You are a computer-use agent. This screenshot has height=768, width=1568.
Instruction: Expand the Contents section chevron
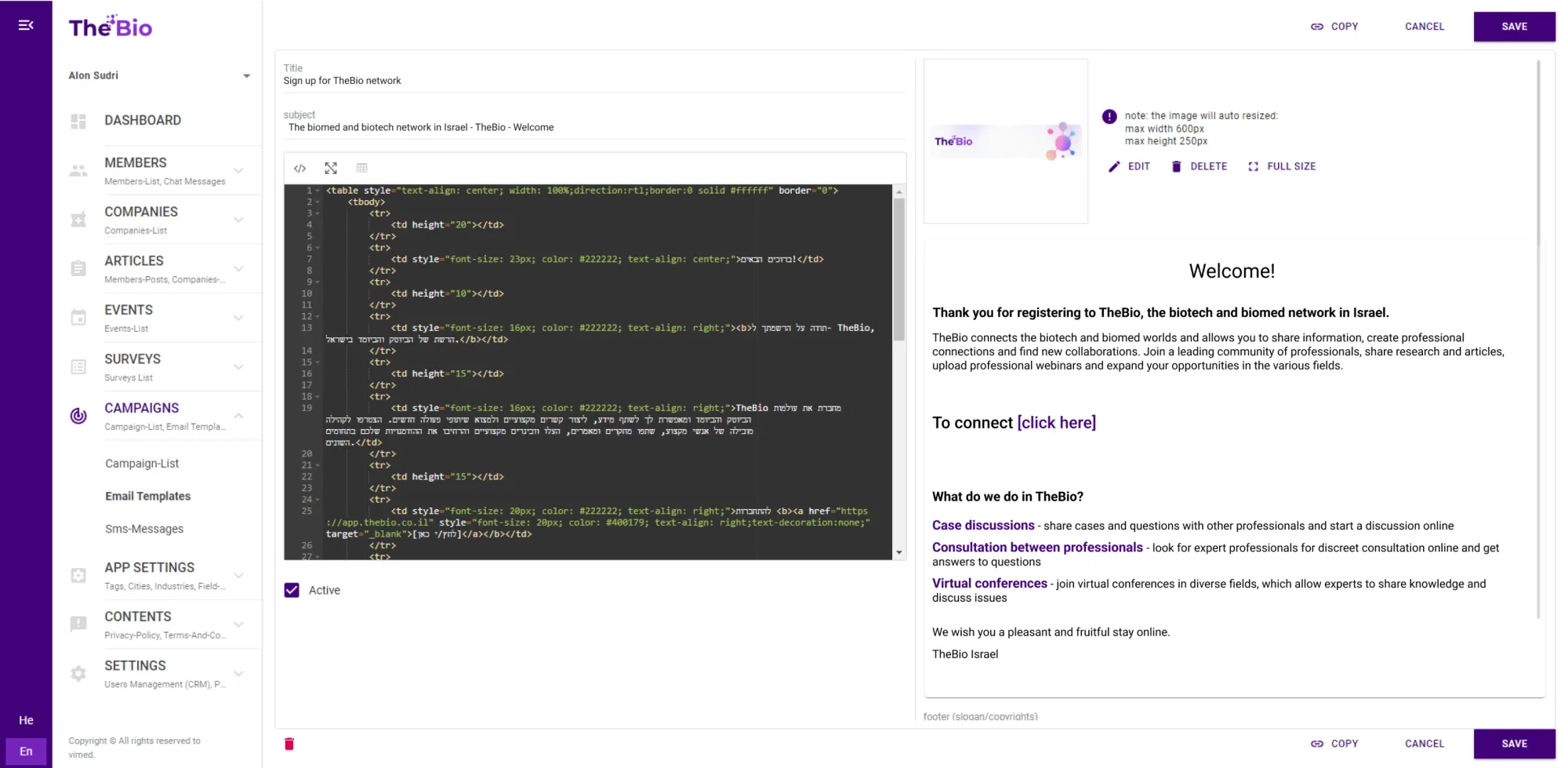[238, 624]
